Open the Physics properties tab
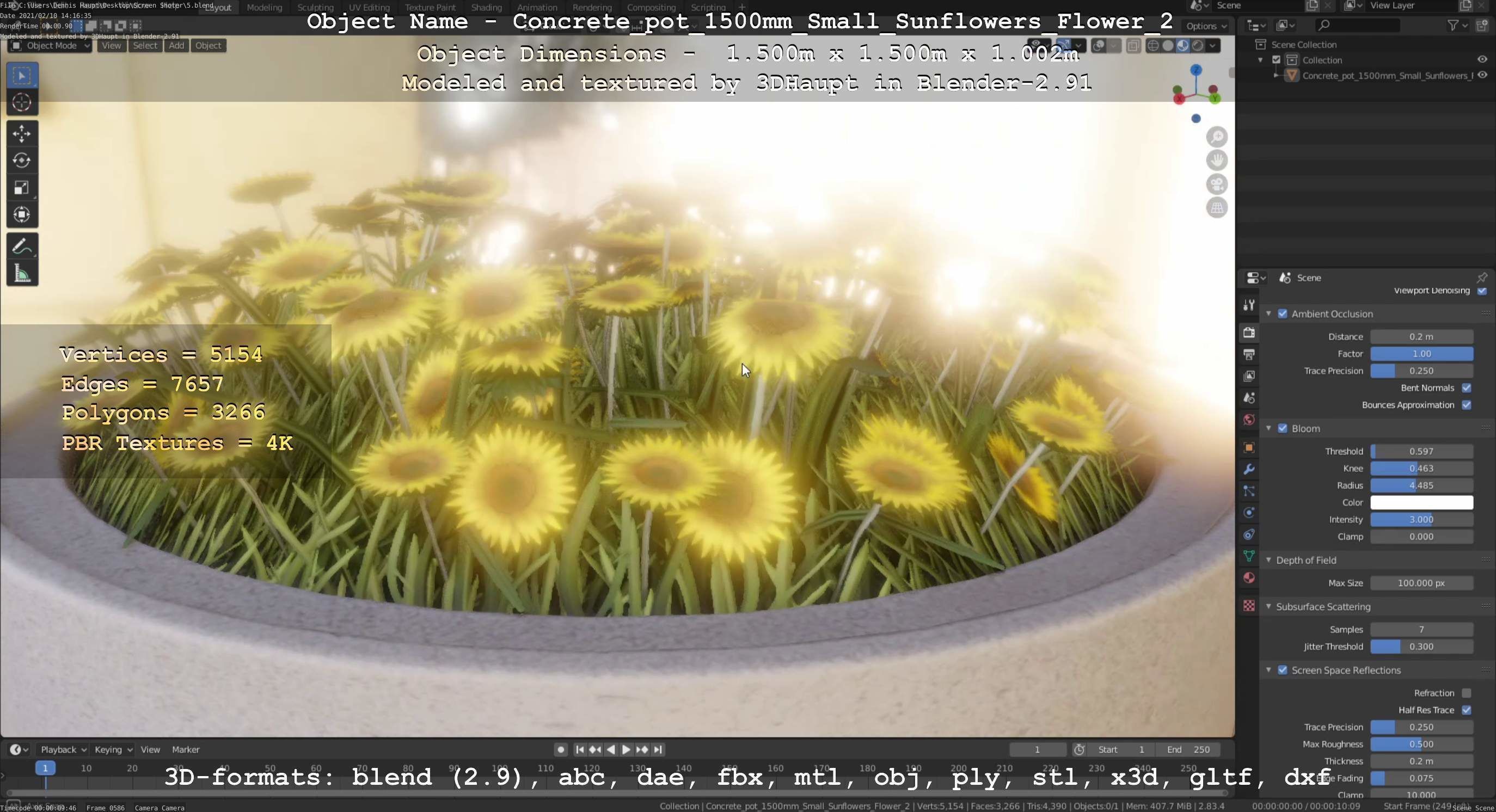Screen dimensions: 1496x812 pos(1249,513)
